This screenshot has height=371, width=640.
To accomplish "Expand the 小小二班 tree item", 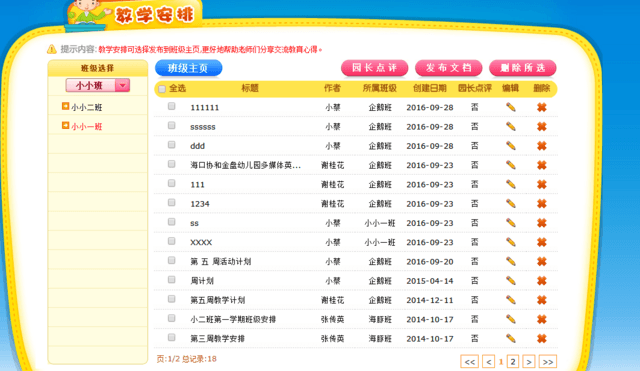I will click(x=65, y=106).
